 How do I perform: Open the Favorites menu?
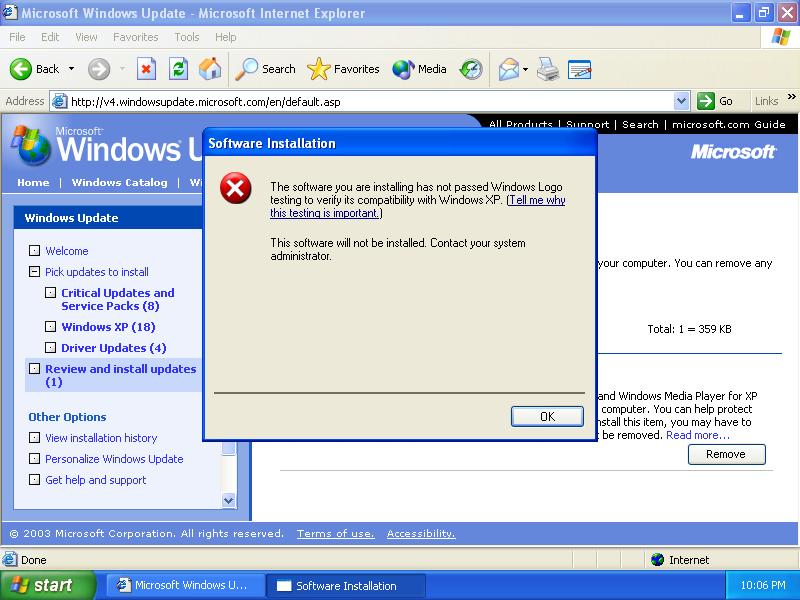(x=135, y=37)
